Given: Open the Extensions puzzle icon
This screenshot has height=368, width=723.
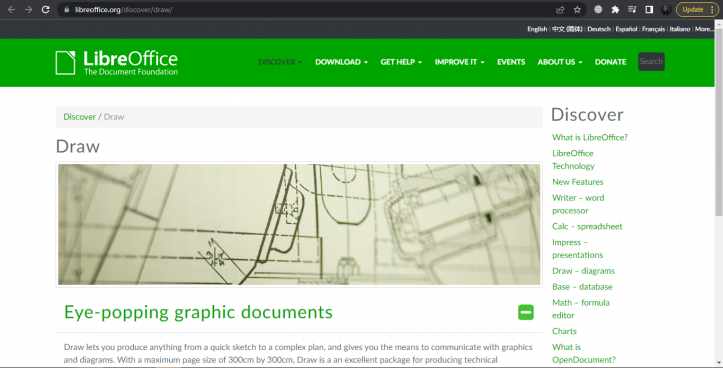Looking at the screenshot, I should pos(615,10).
